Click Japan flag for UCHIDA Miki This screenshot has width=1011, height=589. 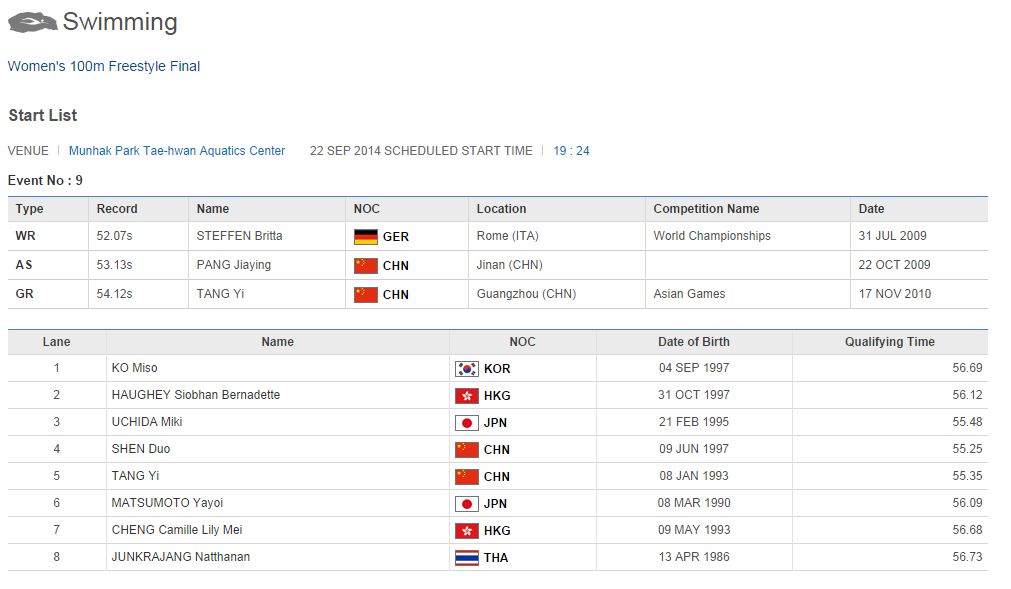point(466,423)
